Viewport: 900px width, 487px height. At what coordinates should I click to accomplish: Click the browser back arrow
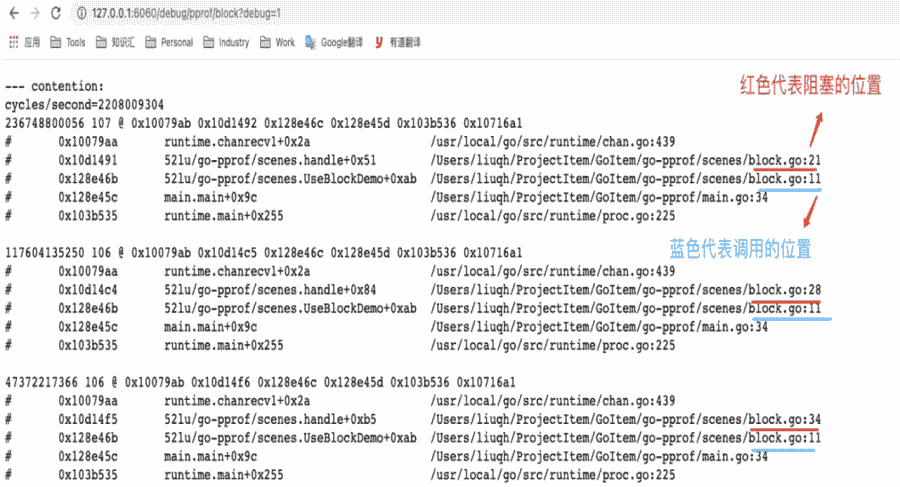click(14, 14)
